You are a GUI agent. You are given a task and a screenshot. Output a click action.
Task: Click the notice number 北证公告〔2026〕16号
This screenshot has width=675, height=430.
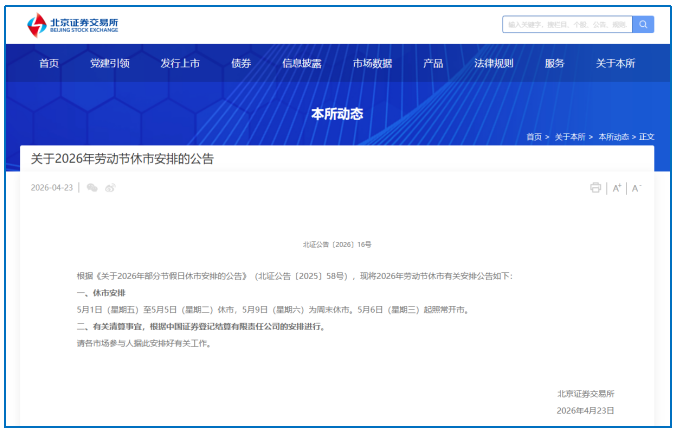[x=337, y=244]
